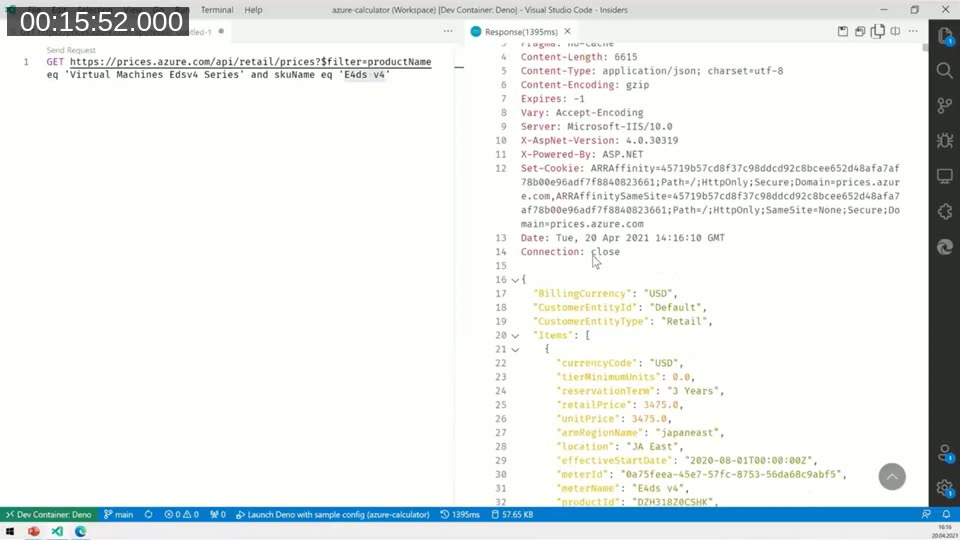This screenshot has height=540, width=960.
Task: Click the Set-Cookie header line
Action: [710, 196]
